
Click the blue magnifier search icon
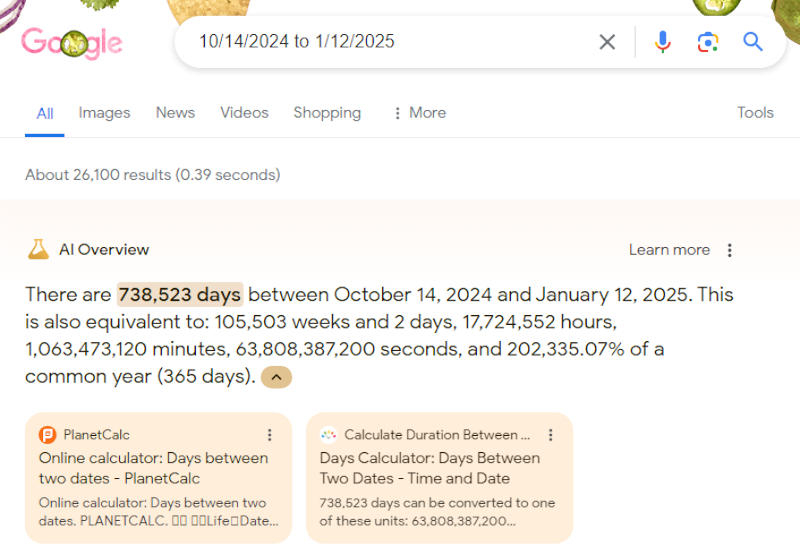pyautogui.click(x=753, y=42)
